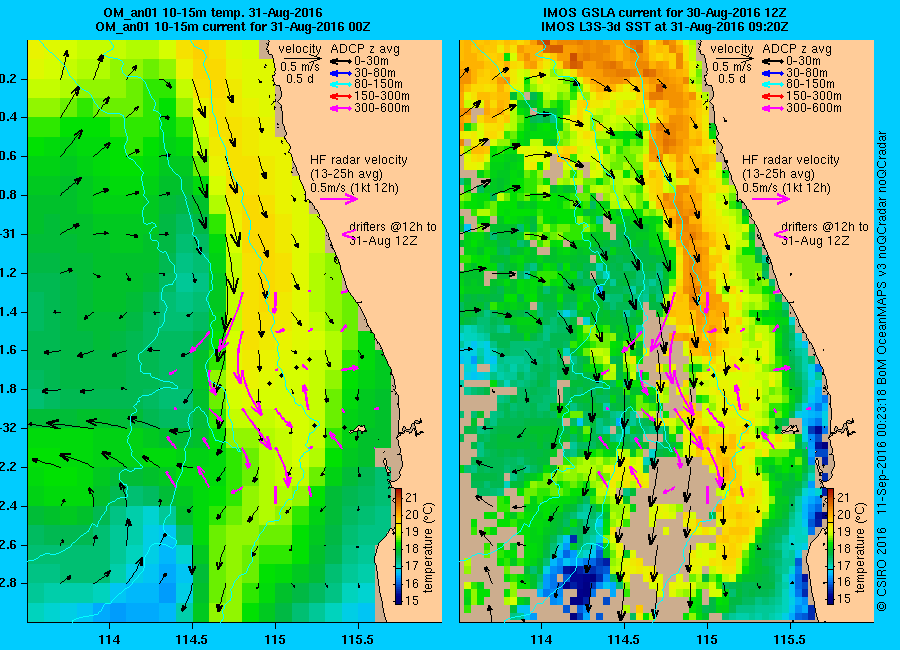Click the 'temperature (°C)' label in IMOS panel
900x650 pixels.
(860, 547)
